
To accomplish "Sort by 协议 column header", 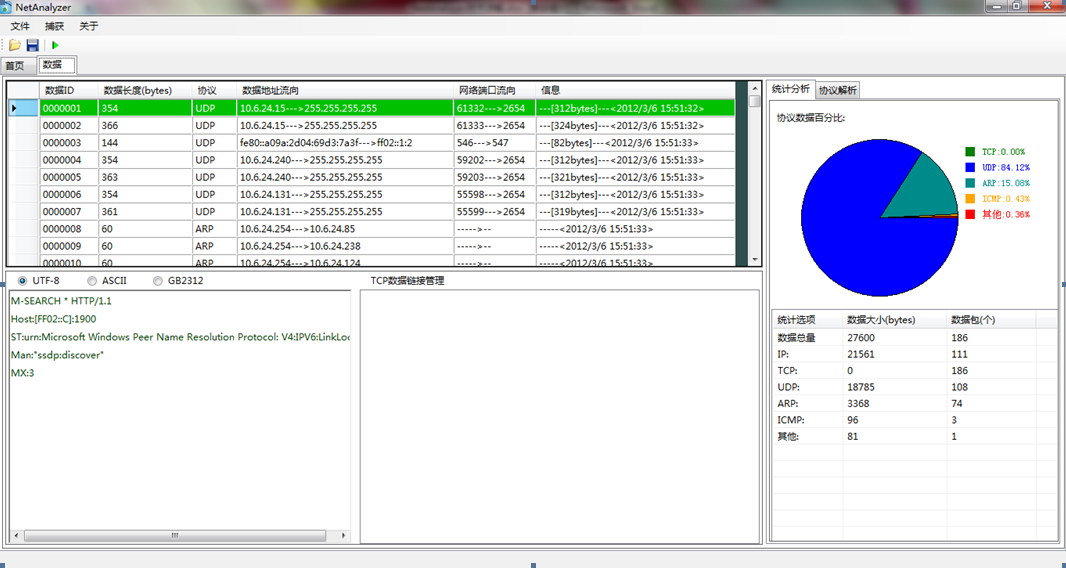I will click(214, 90).
